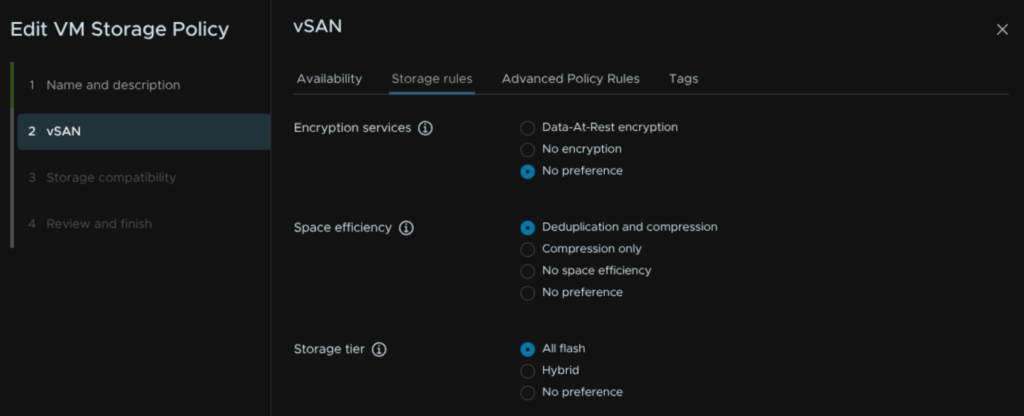This screenshot has width=1024, height=416.
Task: Select Hybrid storage tier option
Action: pyautogui.click(x=528, y=370)
